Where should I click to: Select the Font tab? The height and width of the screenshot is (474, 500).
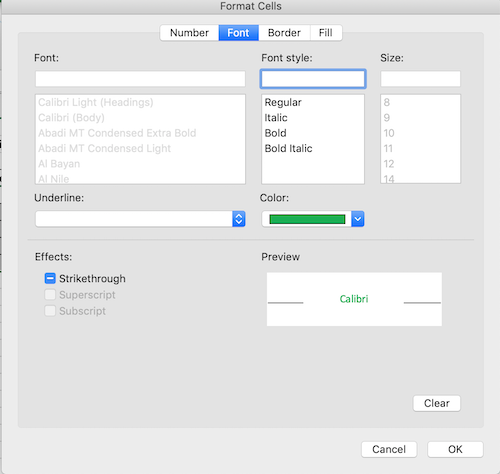pos(238,33)
